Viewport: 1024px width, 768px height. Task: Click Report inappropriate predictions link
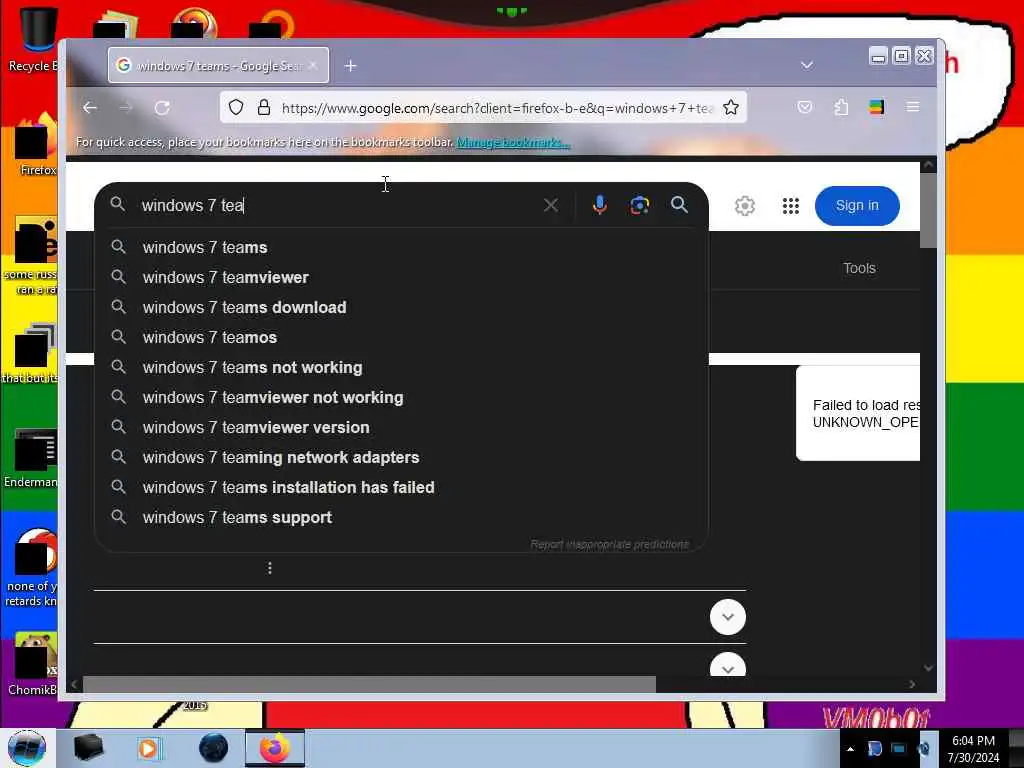[609, 544]
